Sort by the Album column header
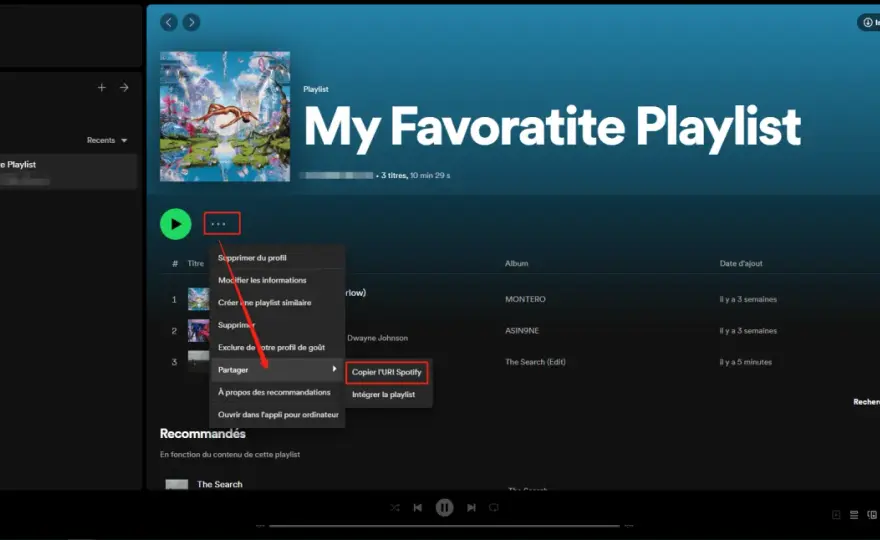880x540 pixels. pos(516,263)
